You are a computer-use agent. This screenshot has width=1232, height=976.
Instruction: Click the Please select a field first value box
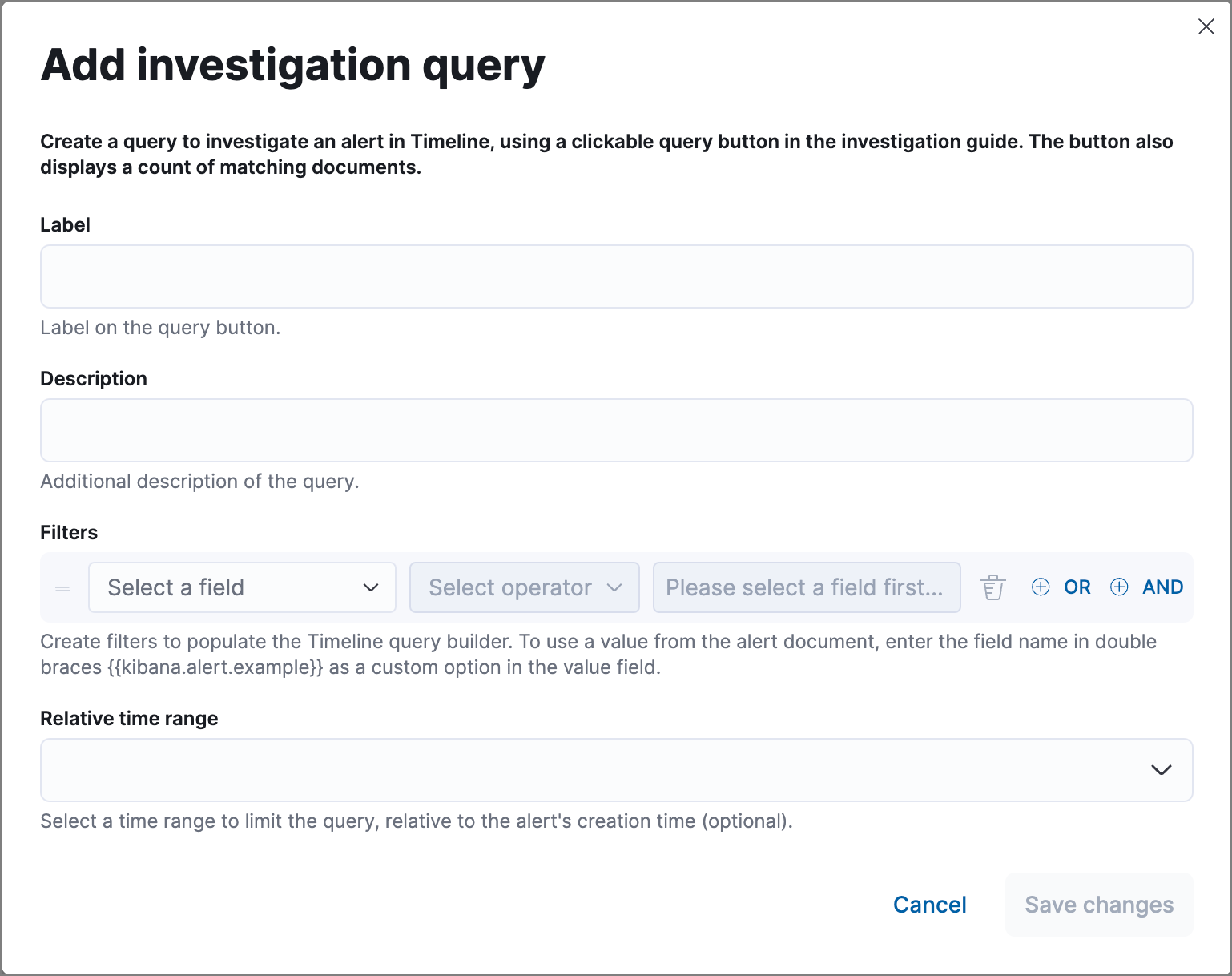805,587
